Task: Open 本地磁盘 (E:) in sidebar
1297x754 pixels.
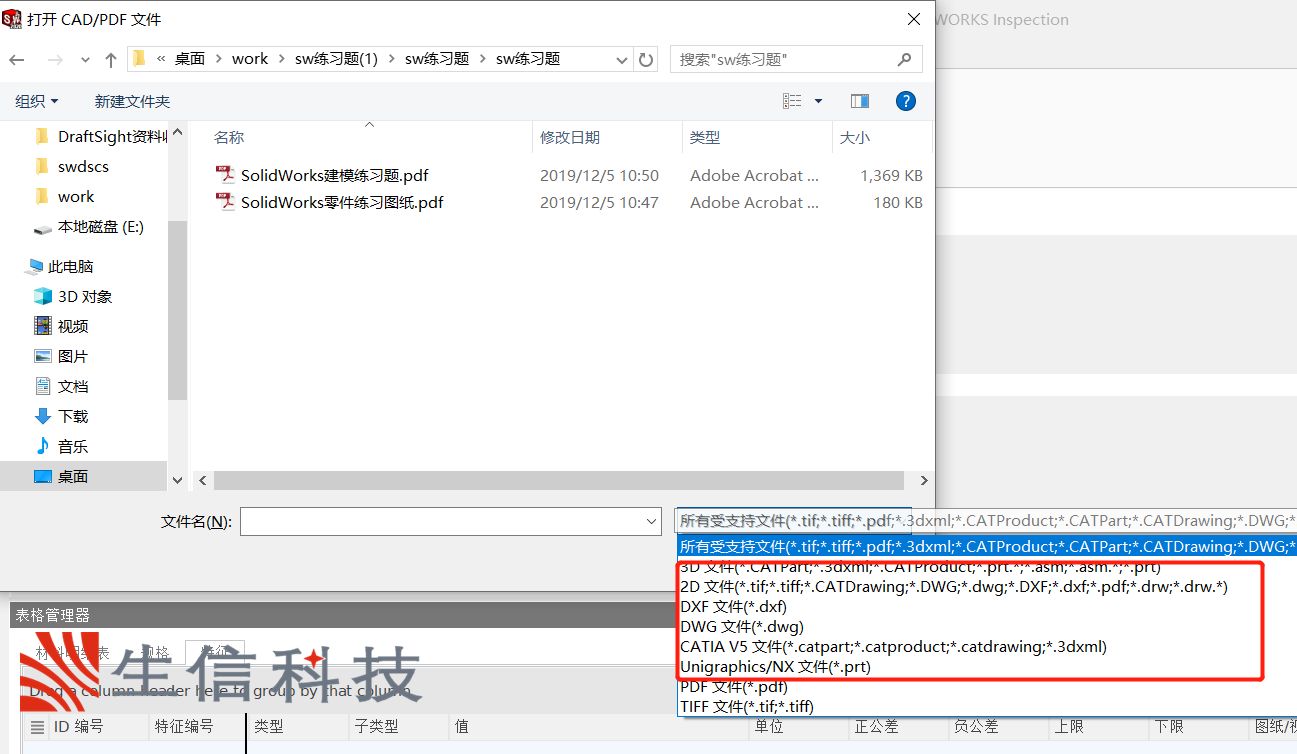Action: pyautogui.click(x=89, y=227)
